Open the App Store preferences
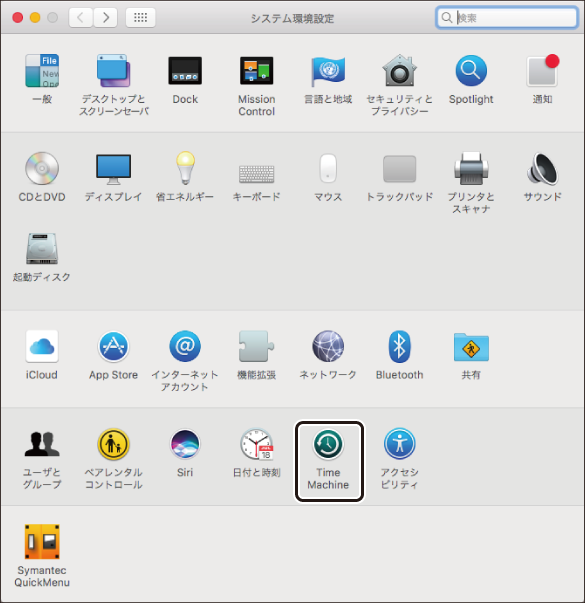Viewport: 585px width, 603px height. pos(113,346)
